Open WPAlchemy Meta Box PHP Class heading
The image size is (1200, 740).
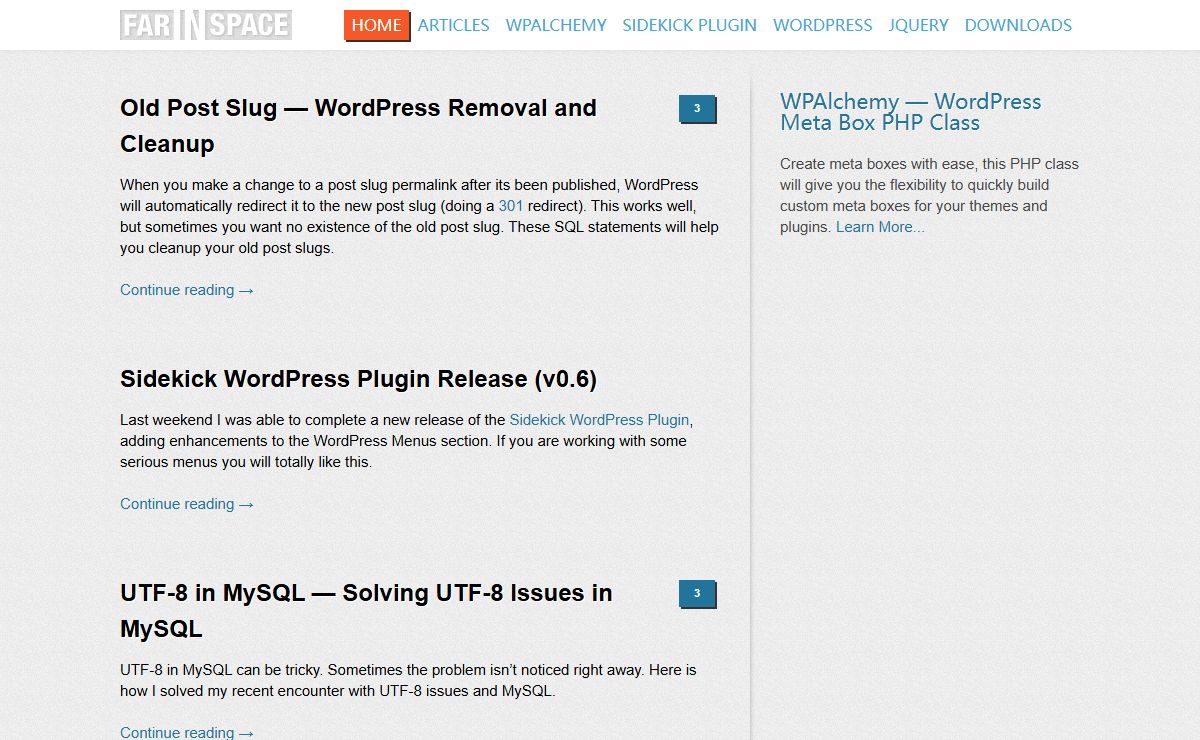pos(911,112)
